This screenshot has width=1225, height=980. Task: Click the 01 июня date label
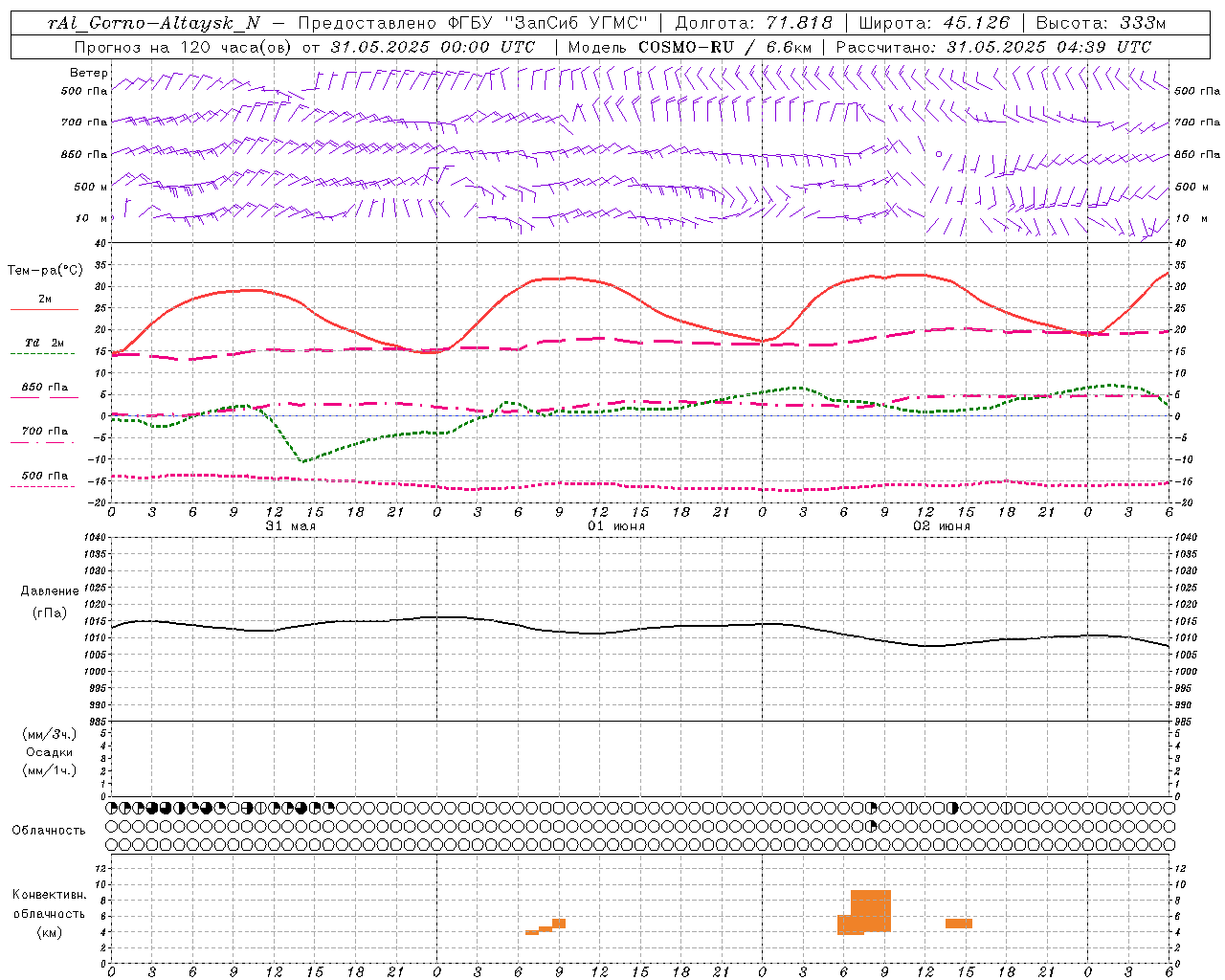pos(615,526)
